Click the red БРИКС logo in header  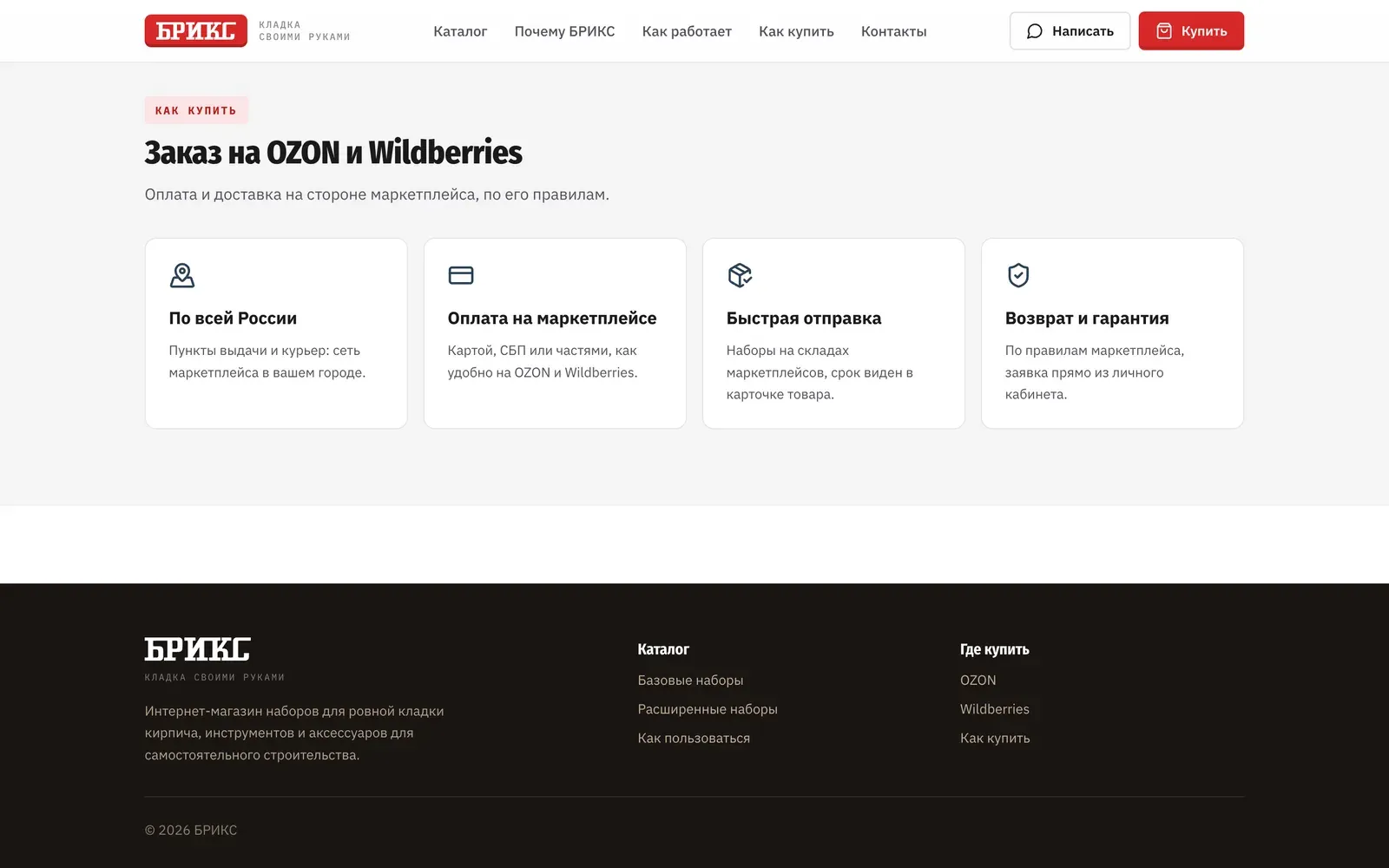click(195, 31)
